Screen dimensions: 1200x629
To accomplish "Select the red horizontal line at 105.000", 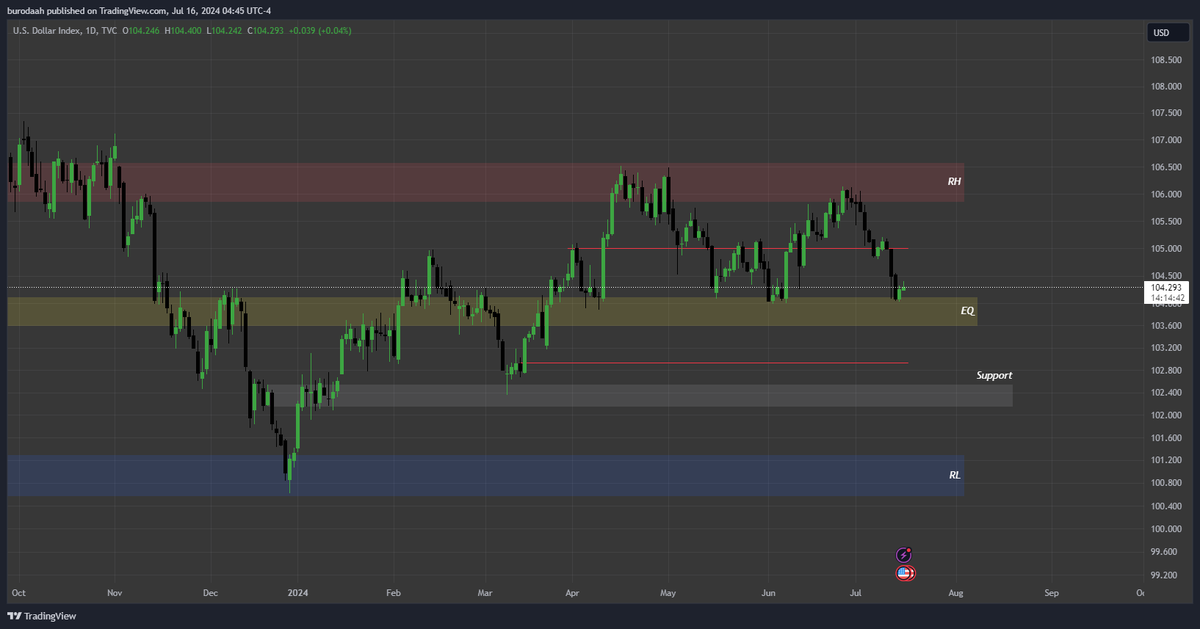I will click(739, 248).
